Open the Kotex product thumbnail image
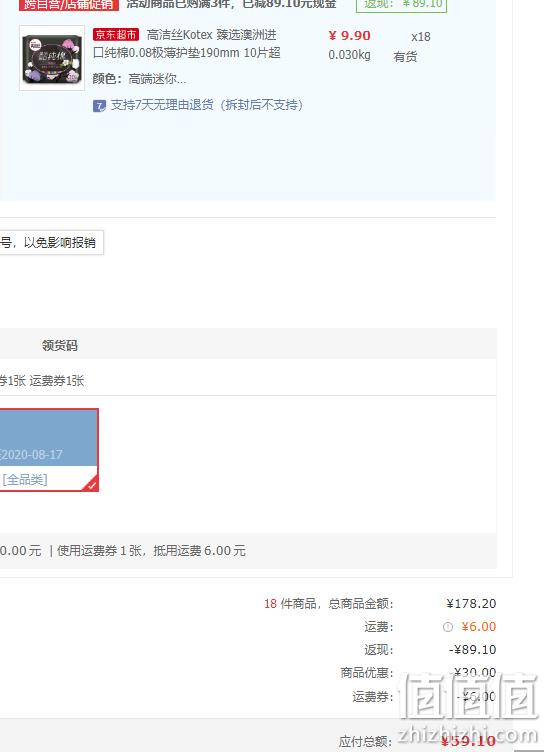The height and width of the screenshot is (752, 547). click(52, 58)
